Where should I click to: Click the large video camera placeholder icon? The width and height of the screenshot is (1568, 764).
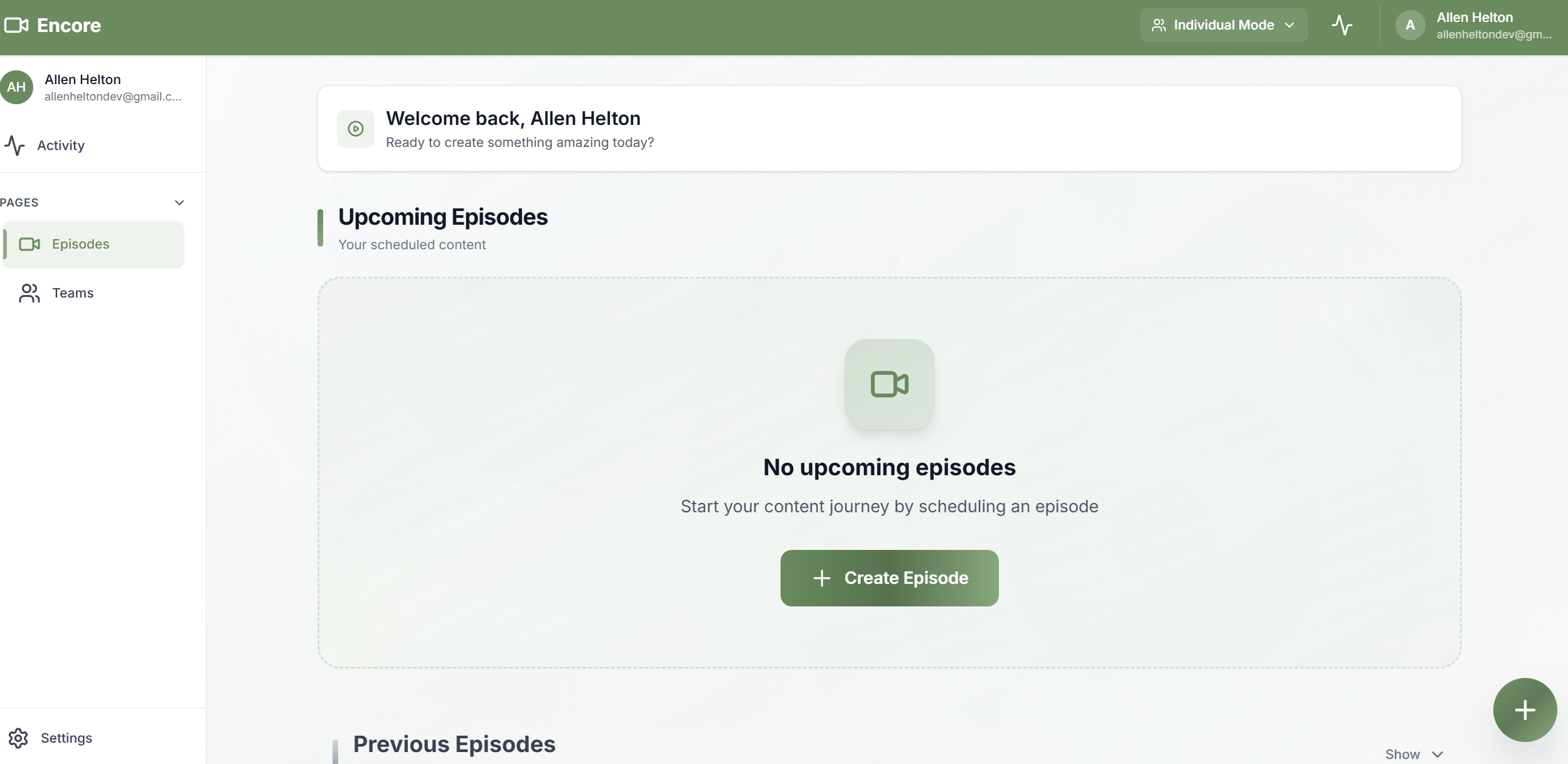(889, 384)
